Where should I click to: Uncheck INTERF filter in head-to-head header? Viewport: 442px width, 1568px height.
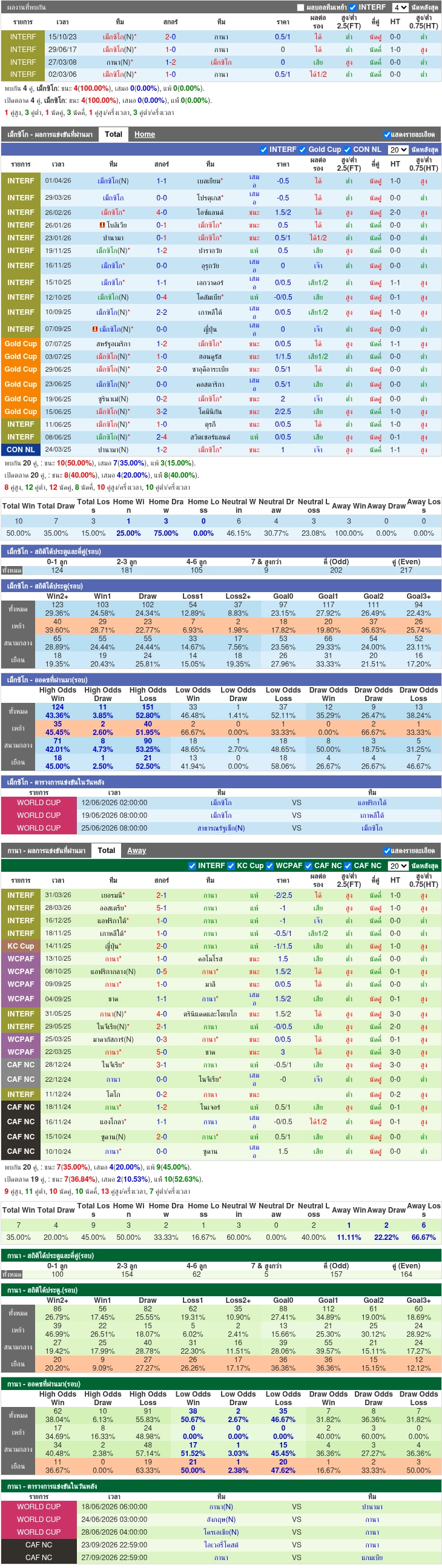352,7
